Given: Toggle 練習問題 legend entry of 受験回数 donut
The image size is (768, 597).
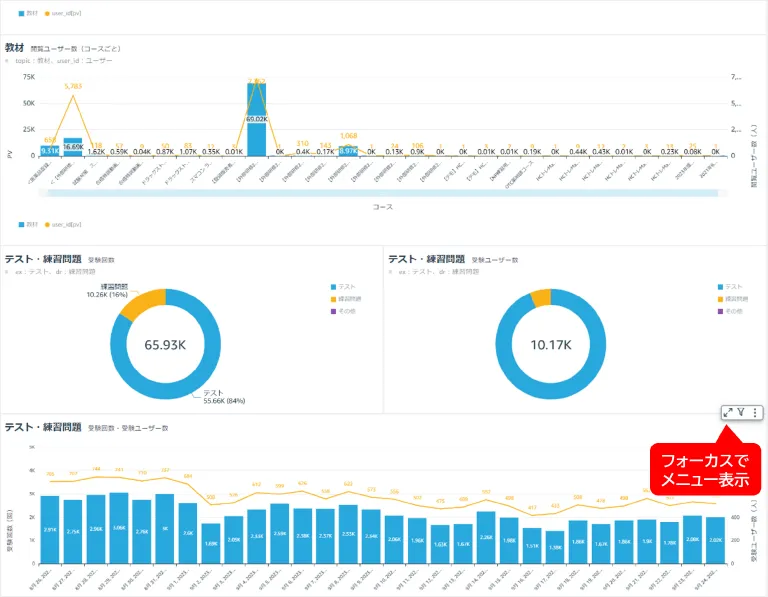Looking at the screenshot, I should point(346,299).
